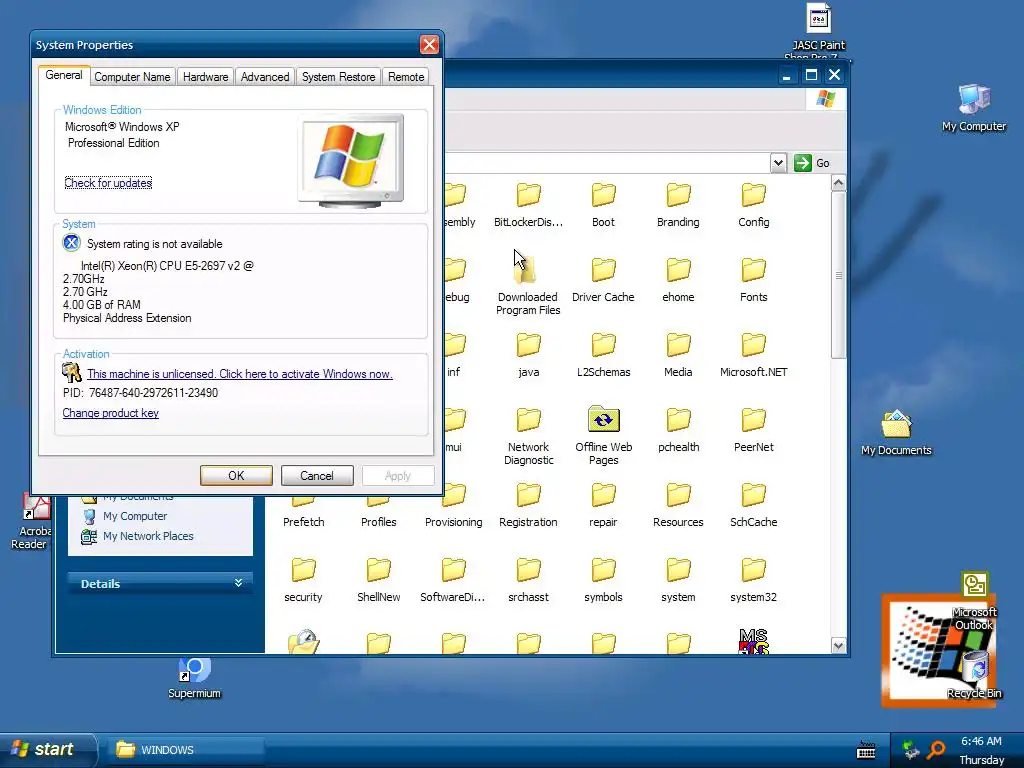The width and height of the screenshot is (1024, 768).
Task: Click the WINDOWS taskbar button
Action: pyautogui.click(x=185, y=750)
